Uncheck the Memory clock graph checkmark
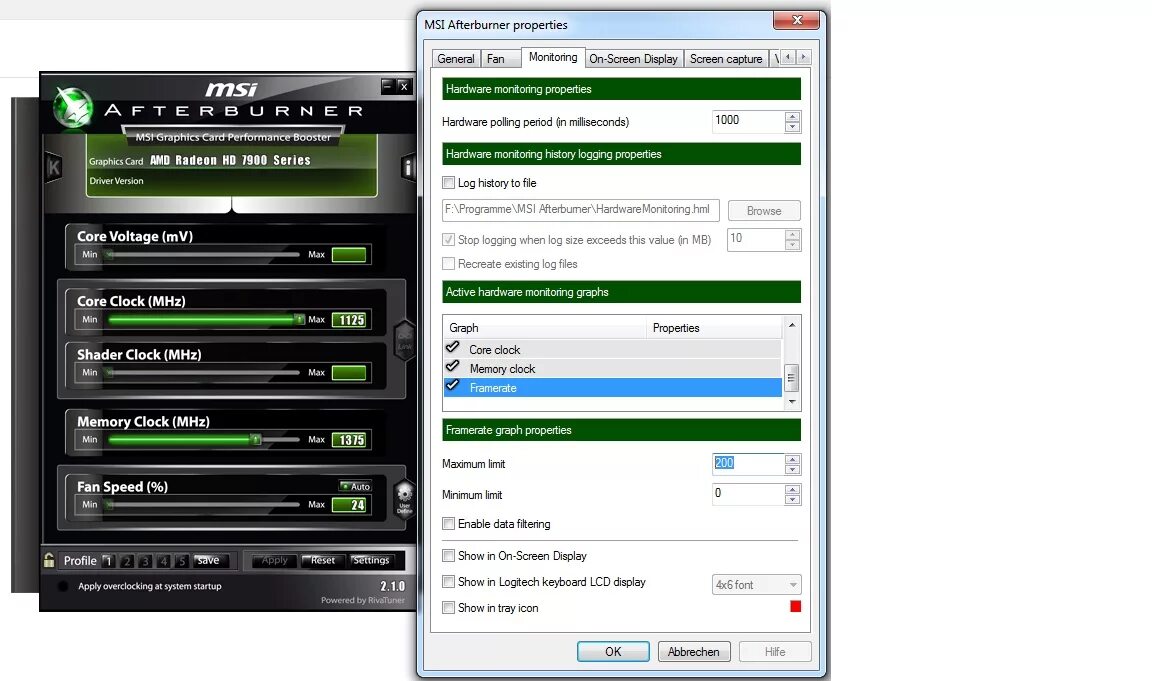The width and height of the screenshot is (1152, 681). [453, 367]
